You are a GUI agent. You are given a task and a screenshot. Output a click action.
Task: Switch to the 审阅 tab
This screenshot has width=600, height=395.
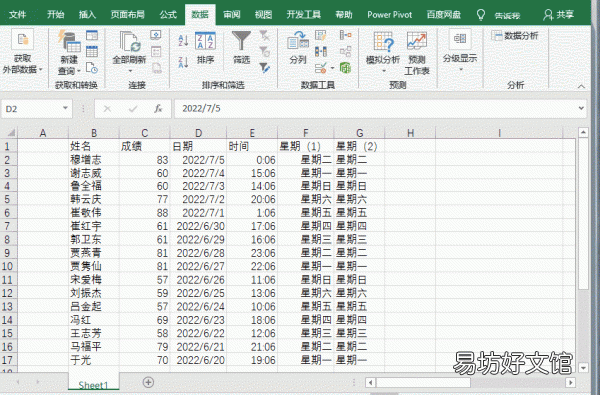pyautogui.click(x=232, y=15)
